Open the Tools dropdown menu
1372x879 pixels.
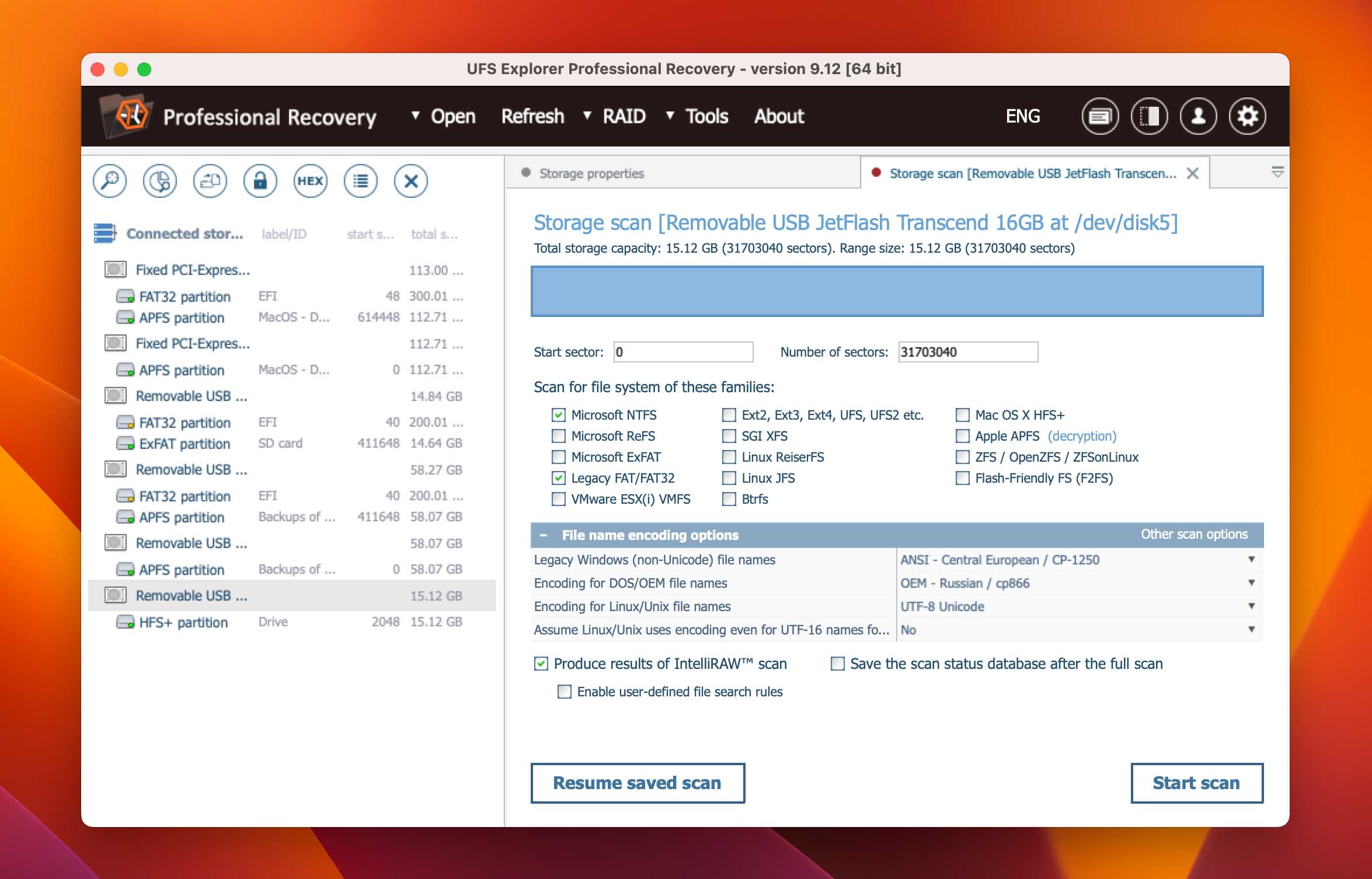698,116
